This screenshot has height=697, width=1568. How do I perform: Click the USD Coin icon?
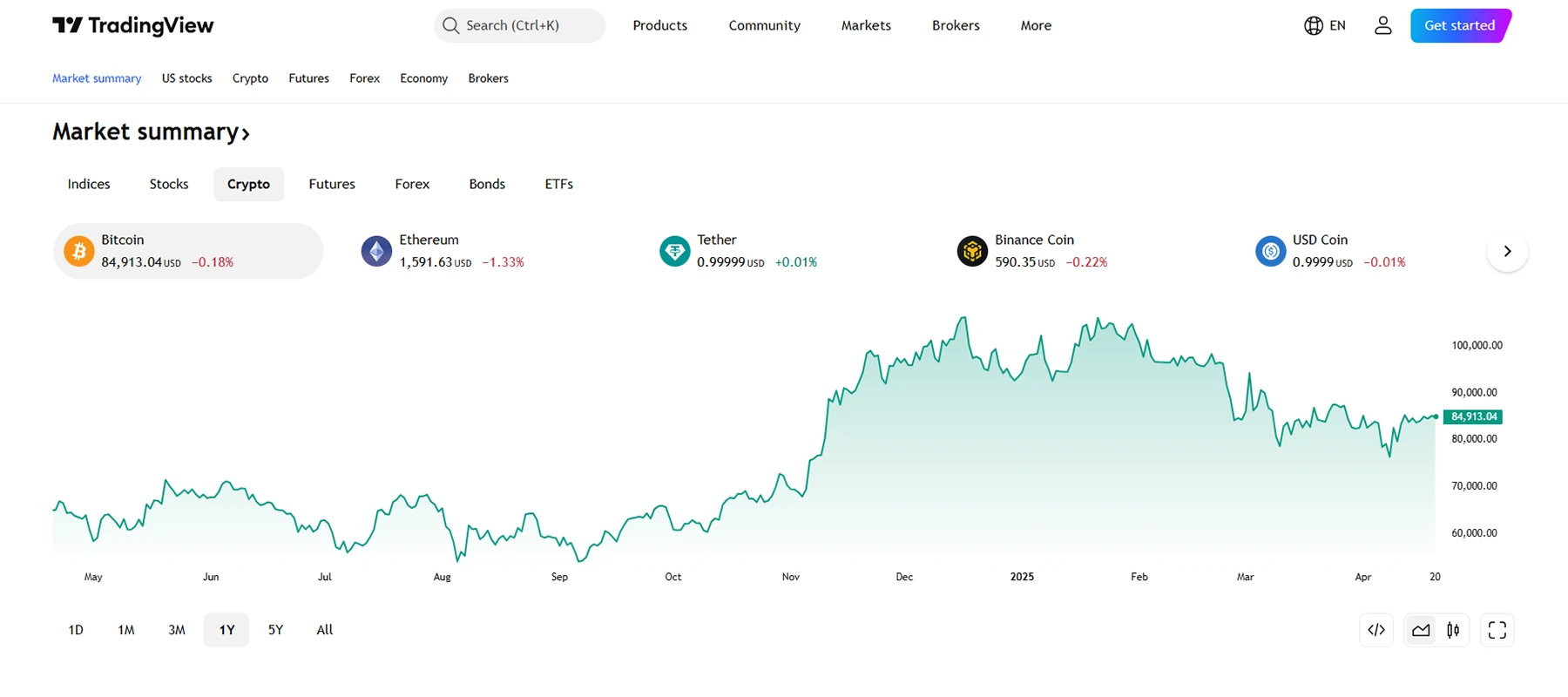tap(1270, 252)
